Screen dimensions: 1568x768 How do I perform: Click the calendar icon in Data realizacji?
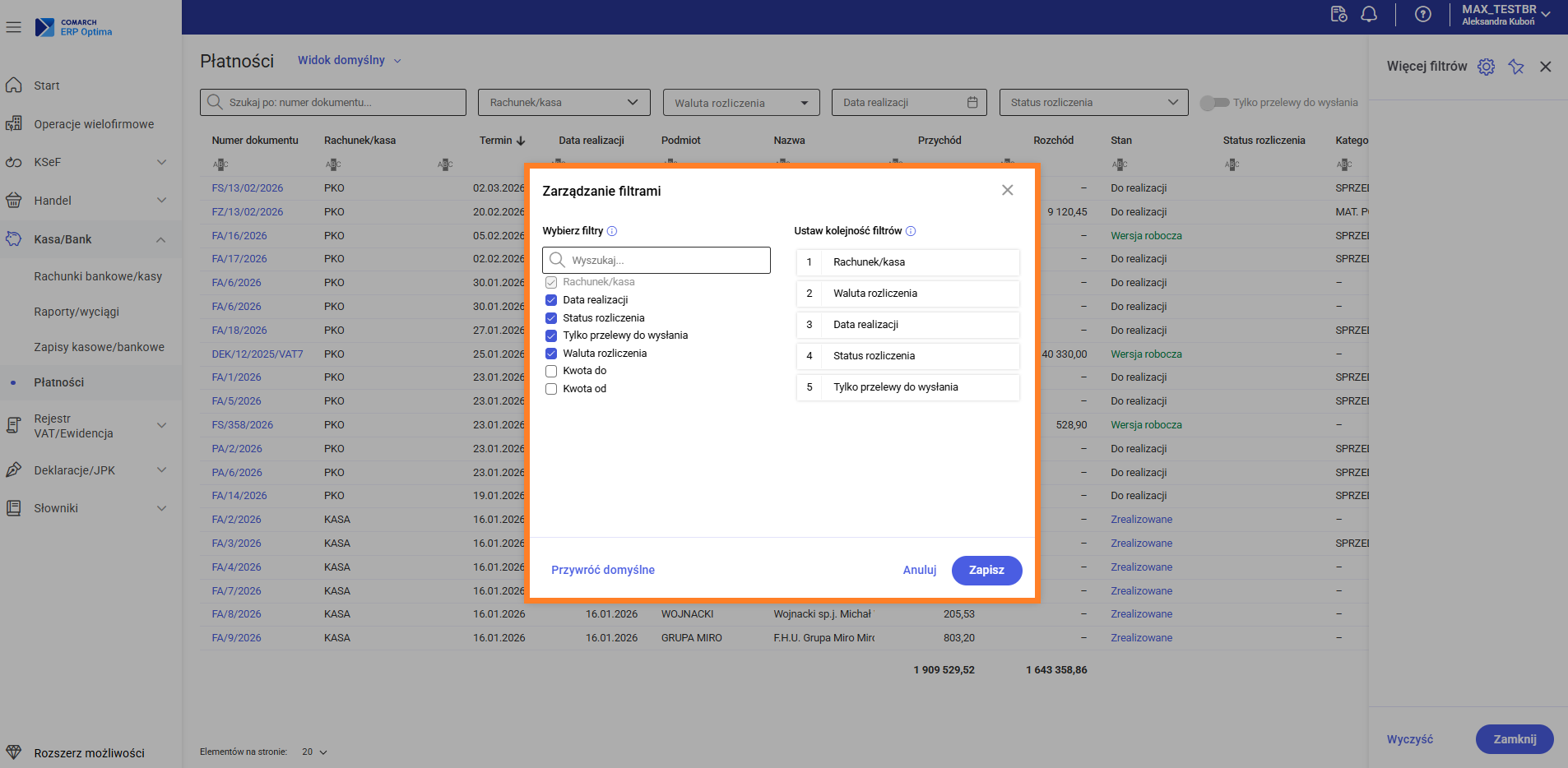972,103
